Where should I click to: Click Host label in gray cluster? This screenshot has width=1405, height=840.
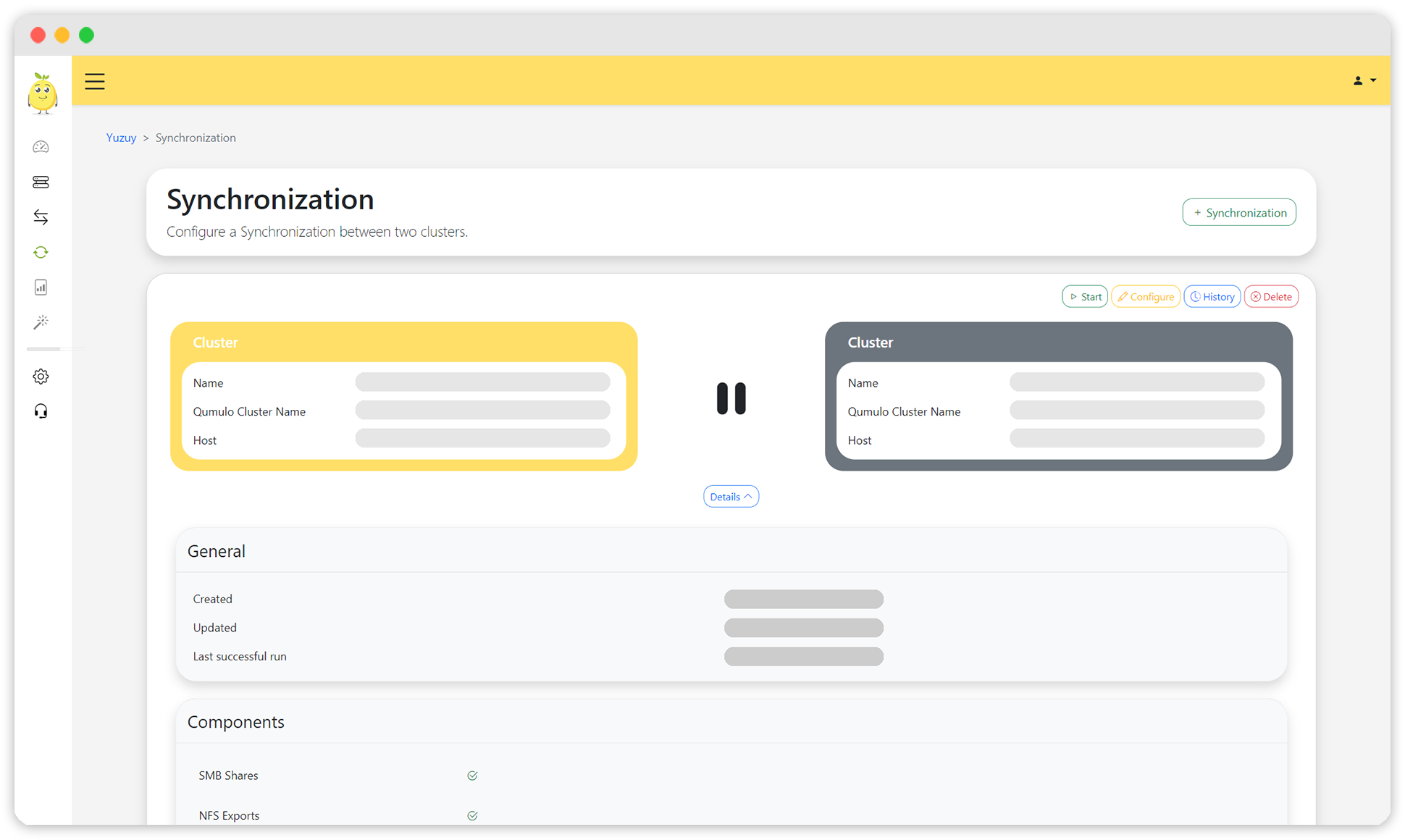click(x=859, y=440)
